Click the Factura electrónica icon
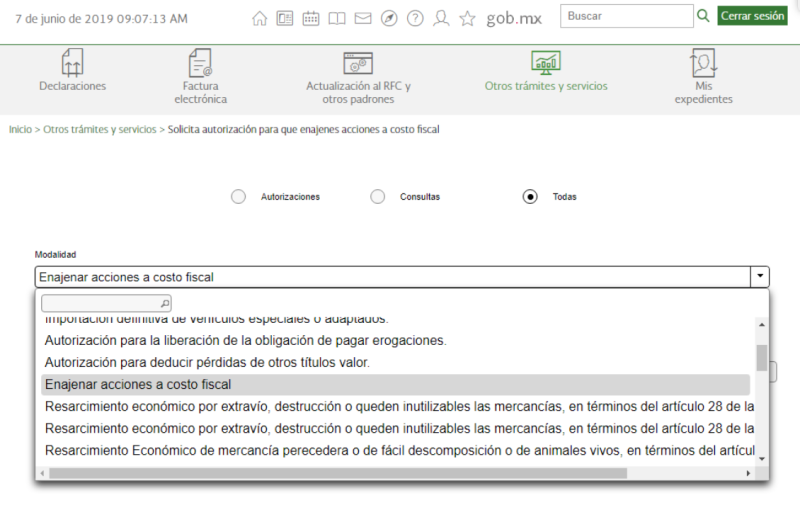Screen dimensions: 800x510 201,62
